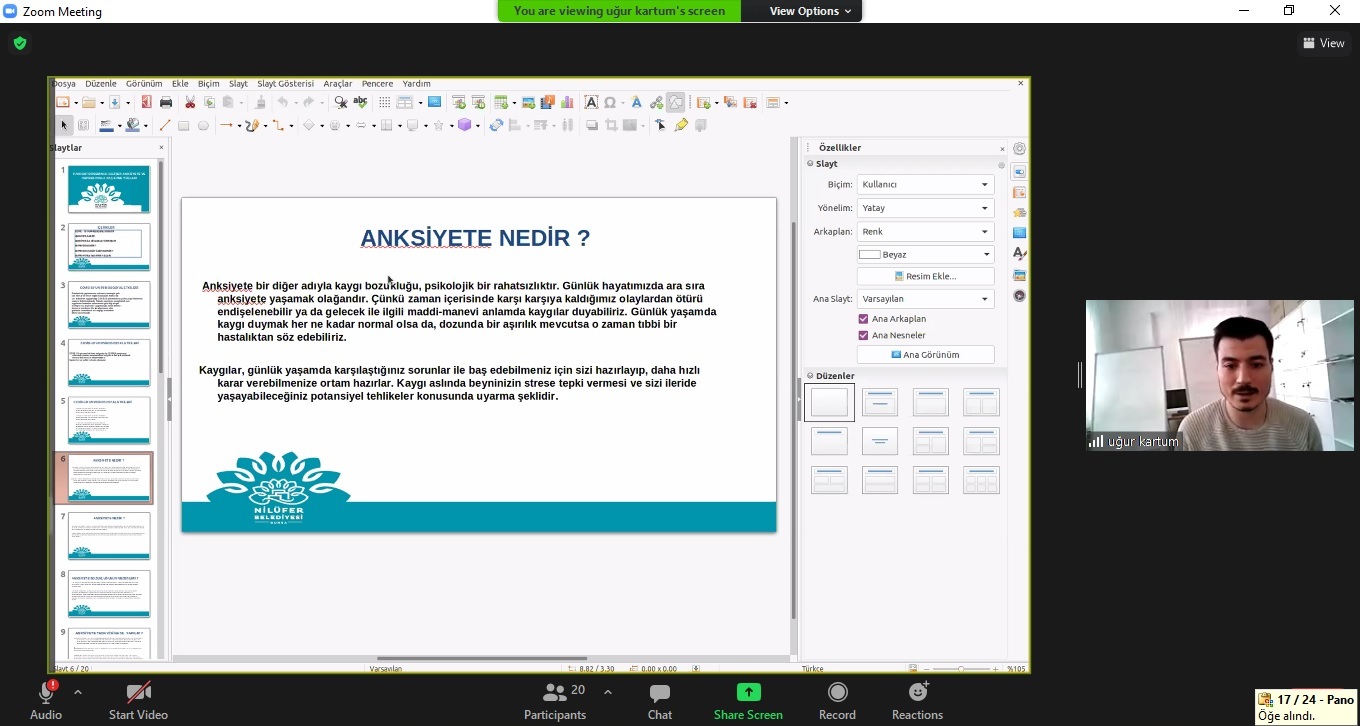Click the Cut scissors icon
The image size is (1360, 726).
tap(190, 102)
